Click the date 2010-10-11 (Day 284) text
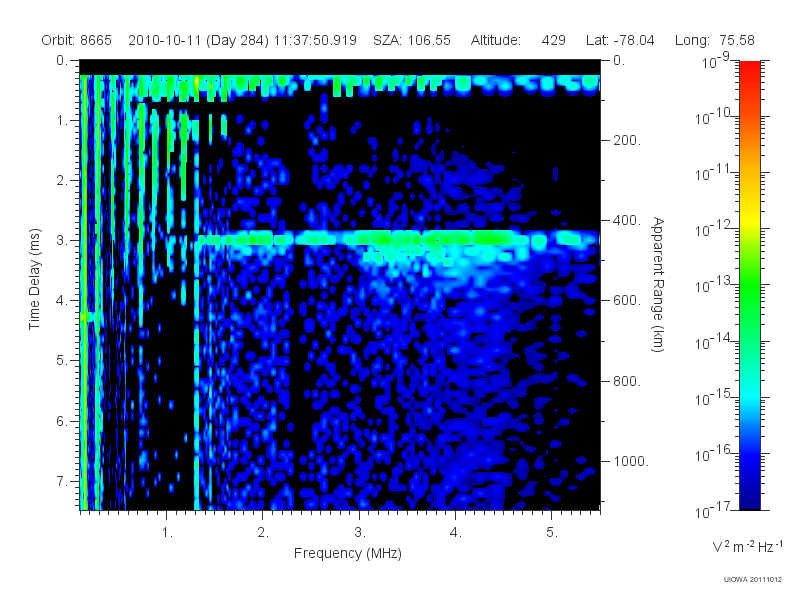This screenshot has width=800, height=600. point(198,40)
